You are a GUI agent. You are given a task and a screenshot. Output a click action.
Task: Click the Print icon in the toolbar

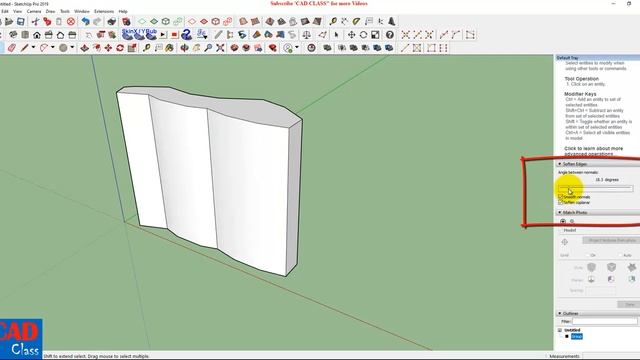(111, 22)
